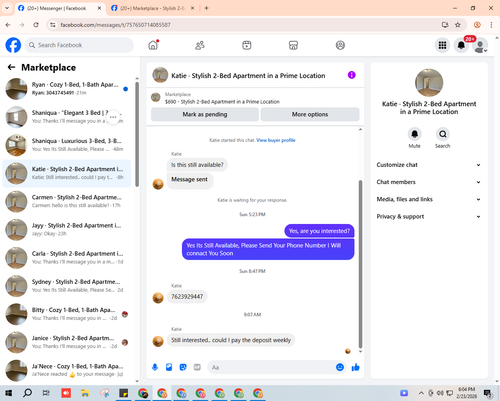Screen dimensions: 500x401
Task: Open the Friends icon in top navigation
Action: 200,45
